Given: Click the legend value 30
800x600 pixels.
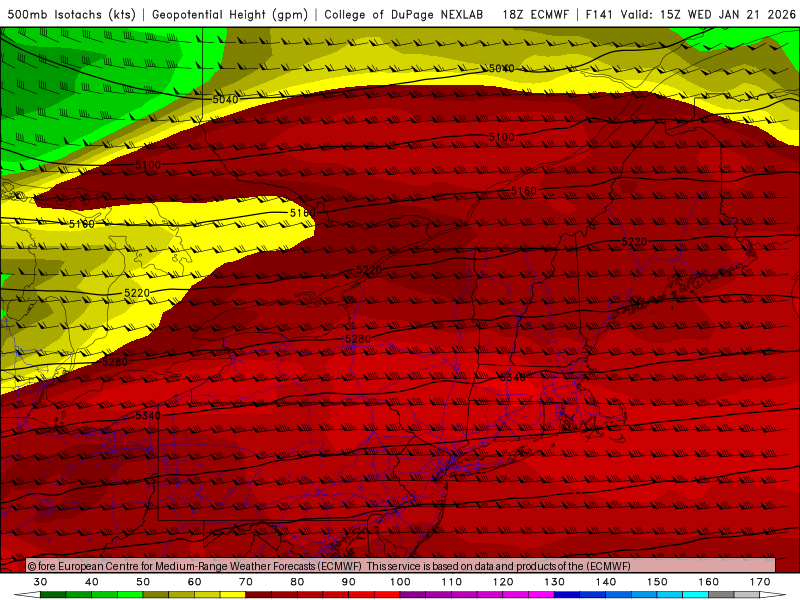Looking at the screenshot, I should click(40, 582).
